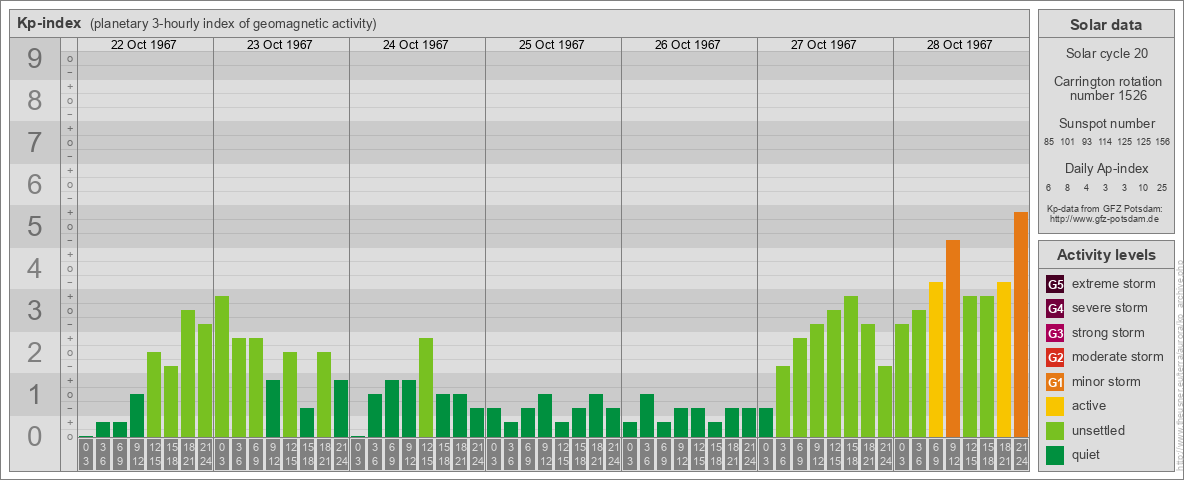
Task: Click sunspot value 156
Action: coord(1163,142)
